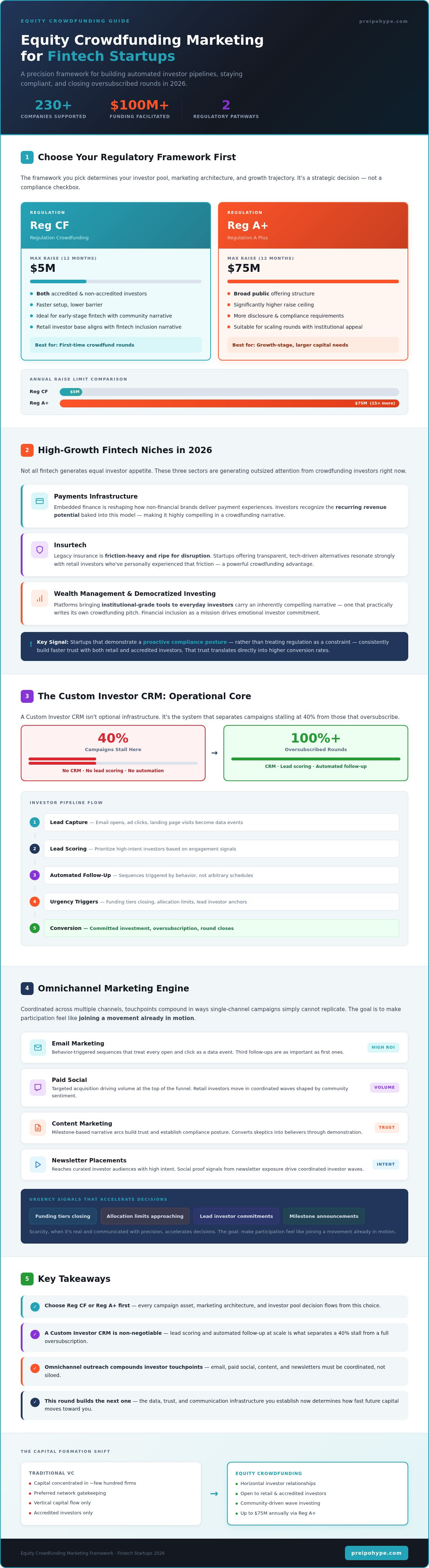This screenshot has height=1568, width=429.
Task: Click the Paid Social chat bubble icon
Action: pyautogui.click(x=38, y=1087)
